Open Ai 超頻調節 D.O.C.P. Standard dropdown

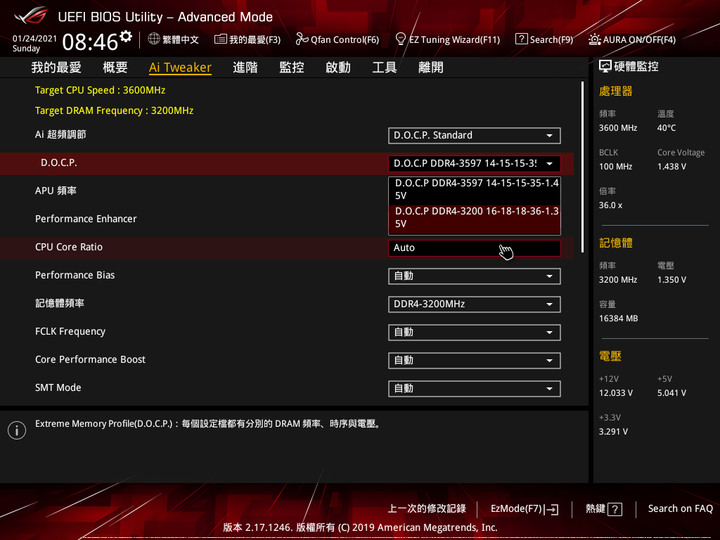(x=474, y=135)
